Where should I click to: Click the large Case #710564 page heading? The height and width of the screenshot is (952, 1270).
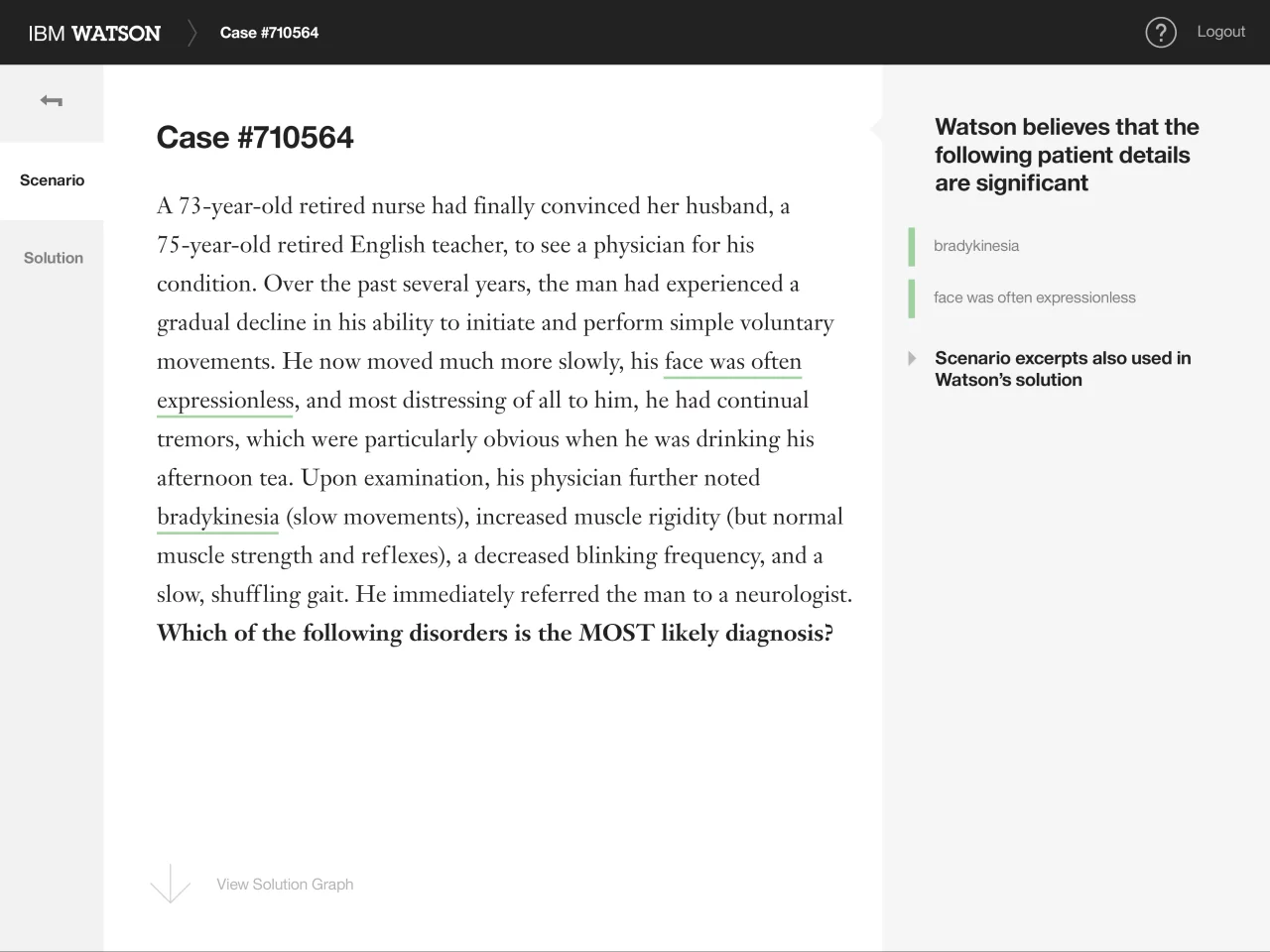tap(255, 138)
